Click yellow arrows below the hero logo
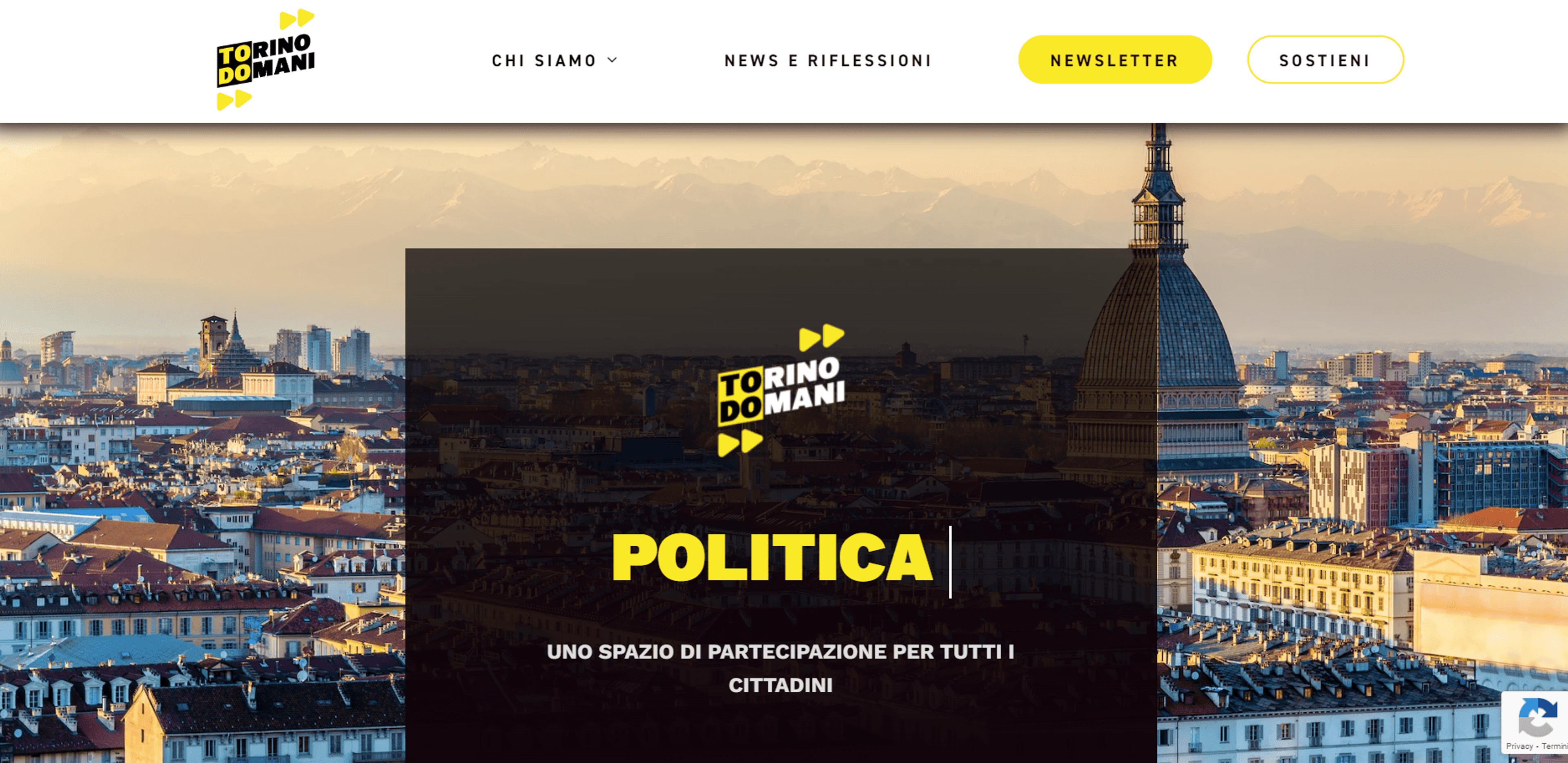This screenshot has width=1568, height=763. tap(740, 443)
